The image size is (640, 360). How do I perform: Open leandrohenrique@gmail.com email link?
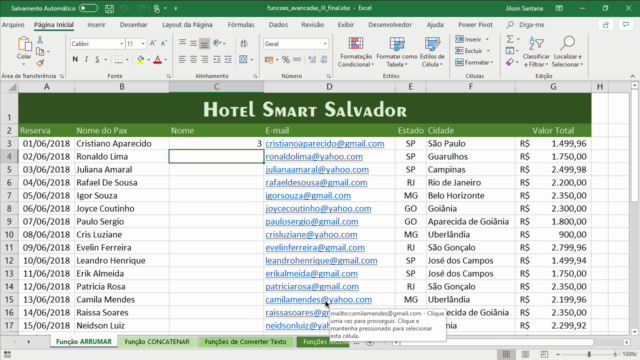tap(321, 260)
